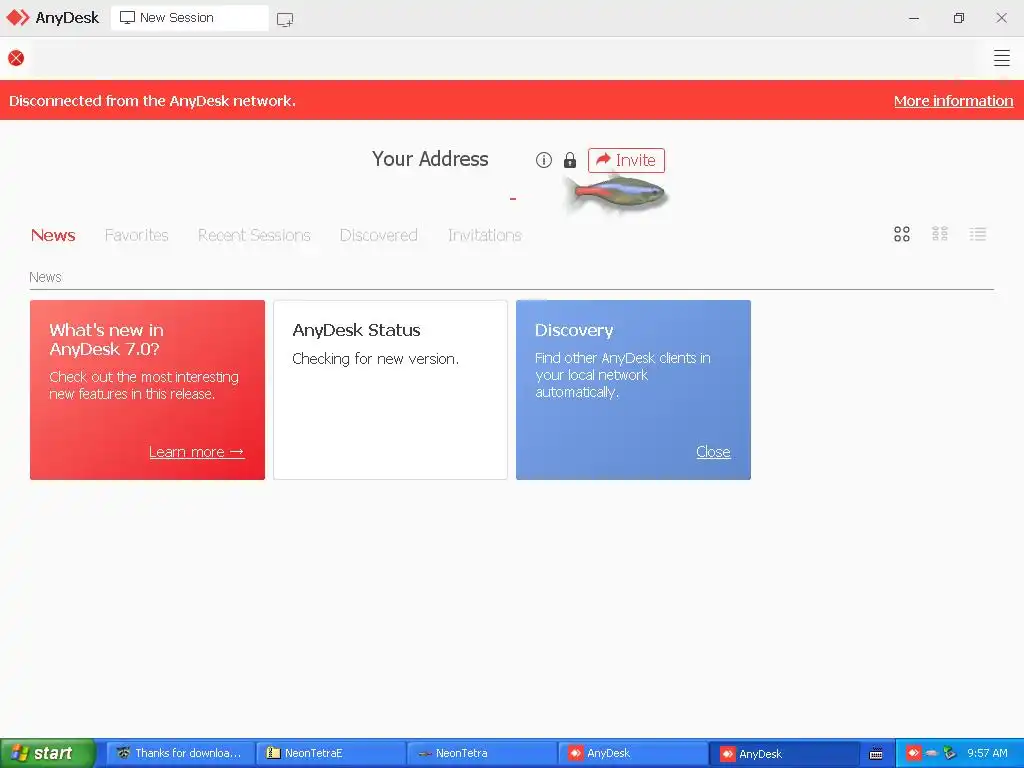The height and width of the screenshot is (768, 1024).
Task: Click AnyDesk tray icon in system tray
Action: [x=913, y=753]
